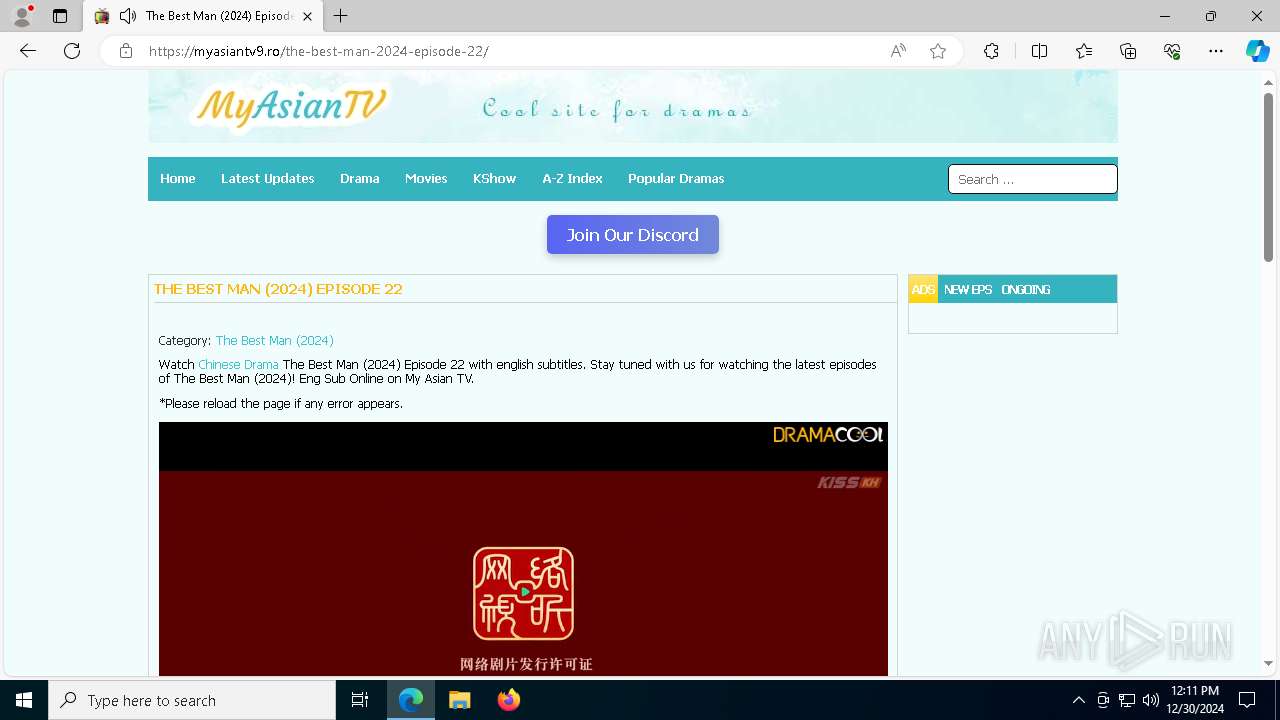Click the page vertical scrollbar thumb
Viewport: 1280px width, 720px height.
coord(1268,177)
